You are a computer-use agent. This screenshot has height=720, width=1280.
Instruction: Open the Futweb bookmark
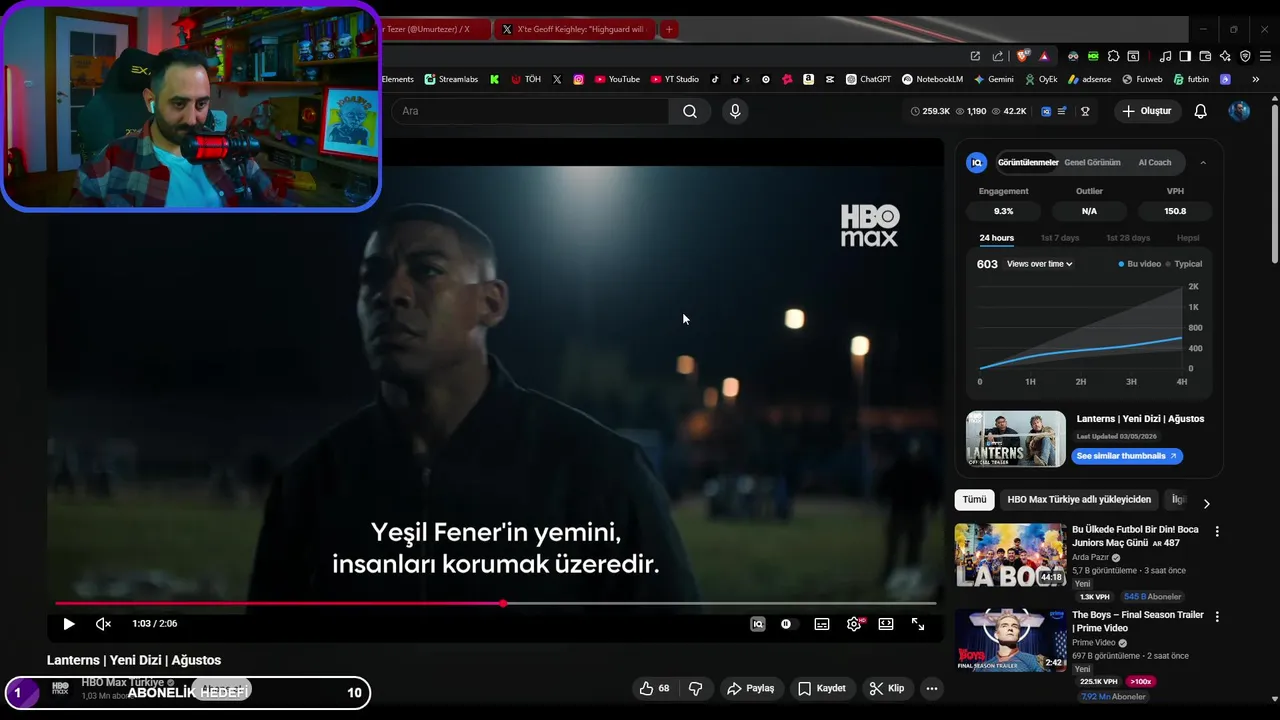1142,79
